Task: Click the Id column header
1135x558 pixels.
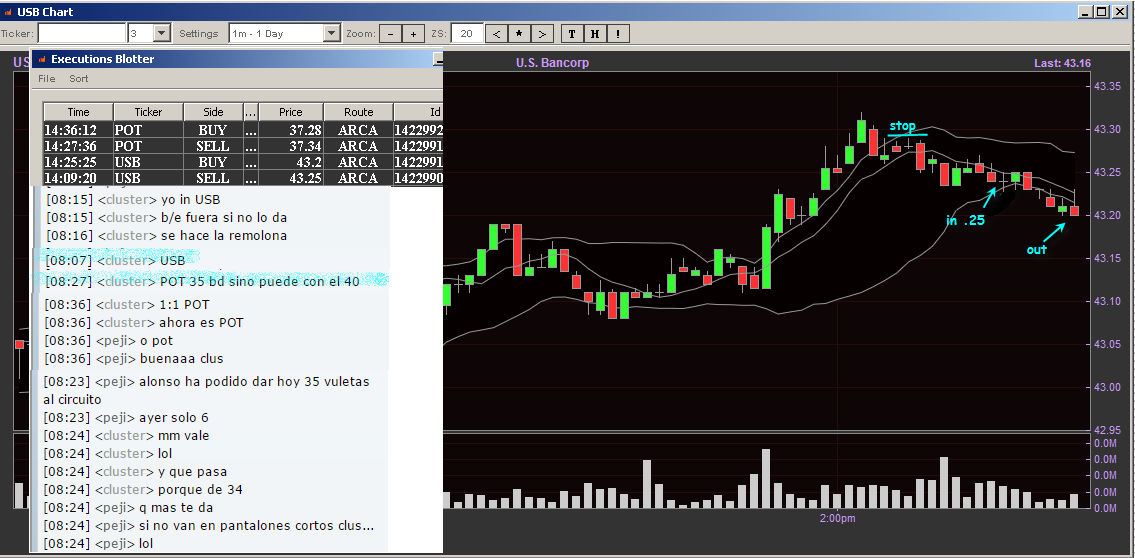Action: click(x=418, y=112)
